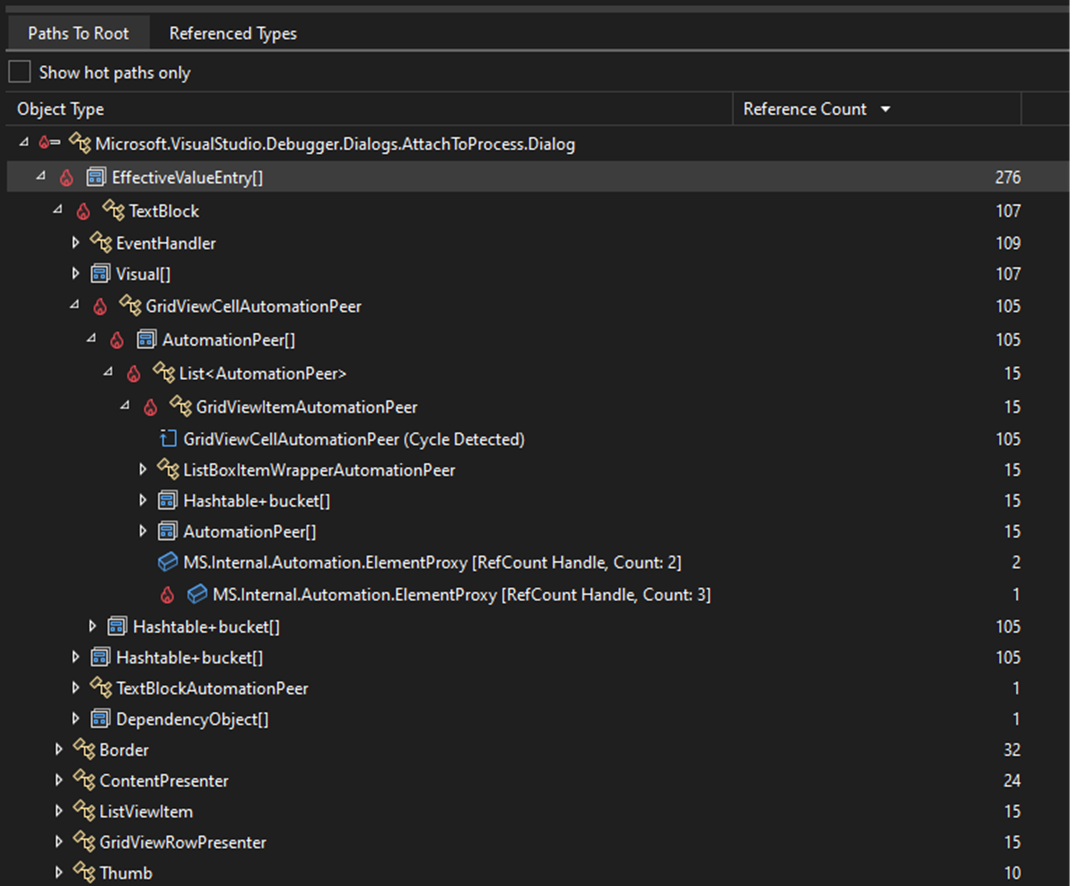Collapse the GridViewItemAutomationPeer node
Screen dimensions: 1078x886
click(x=125, y=406)
